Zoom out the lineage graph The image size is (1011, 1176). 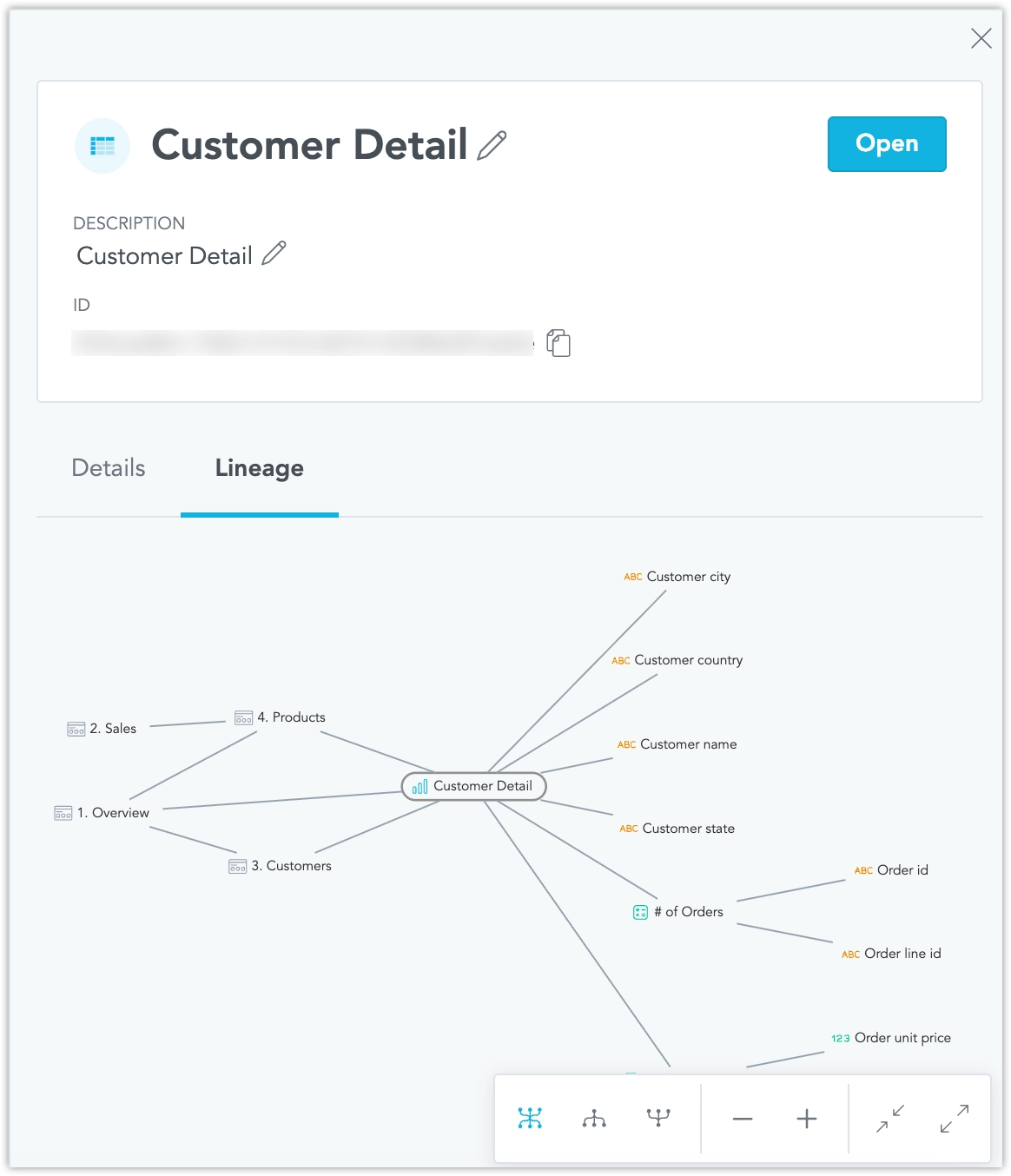click(x=743, y=1119)
